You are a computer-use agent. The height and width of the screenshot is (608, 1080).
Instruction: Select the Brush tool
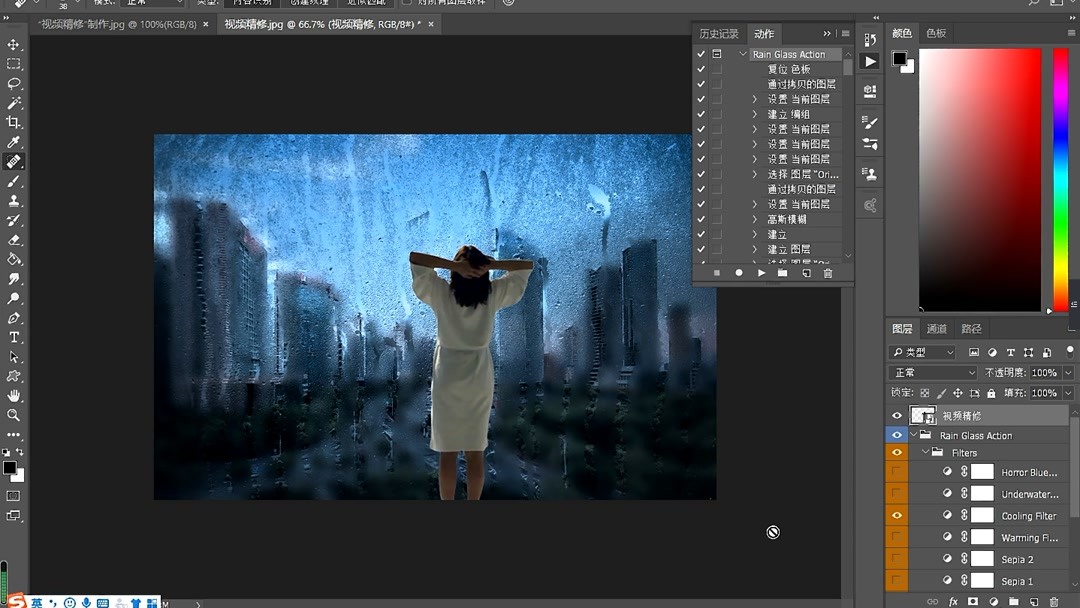[x=14, y=181]
